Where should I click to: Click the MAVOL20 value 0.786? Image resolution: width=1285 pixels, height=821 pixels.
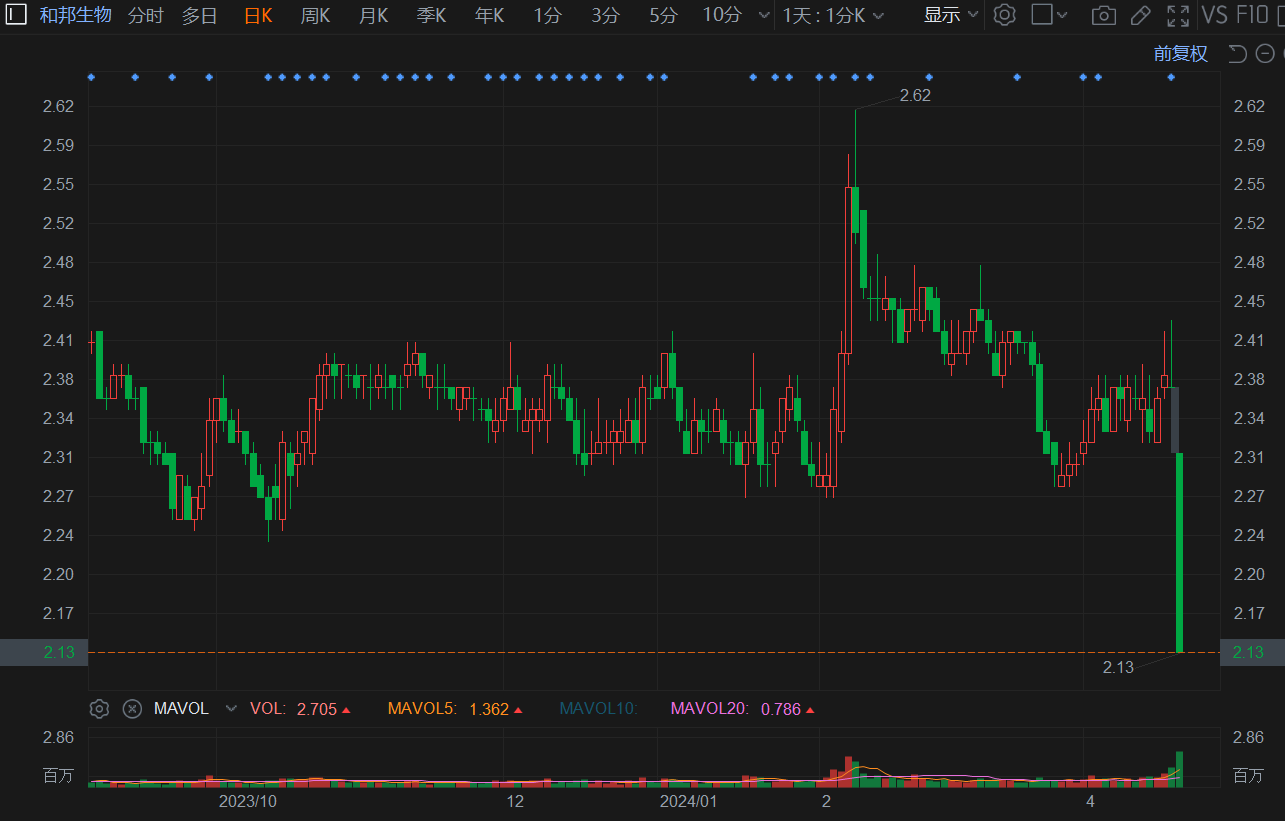(x=781, y=709)
